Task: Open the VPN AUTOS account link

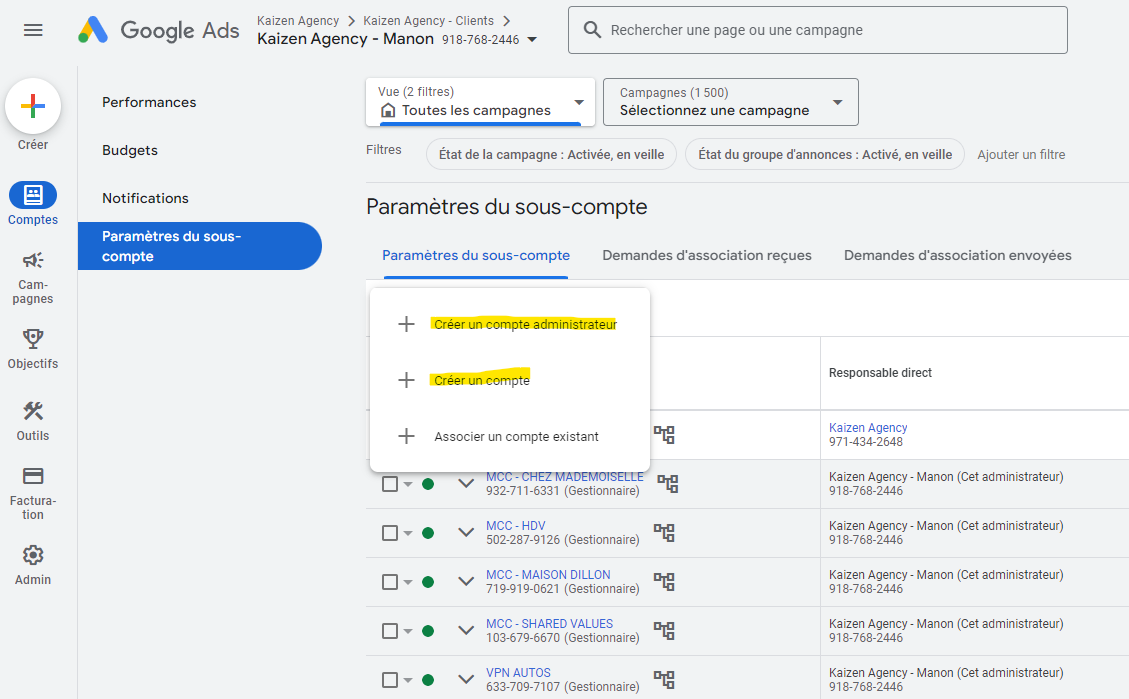Action: pos(518,672)
